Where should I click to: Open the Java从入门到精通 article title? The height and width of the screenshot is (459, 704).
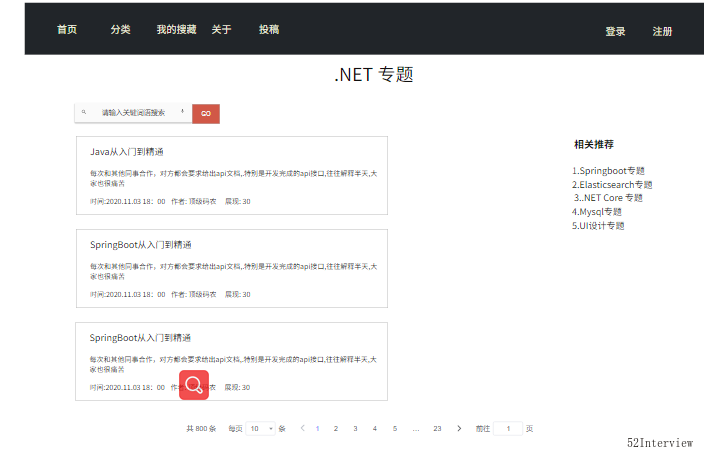pos(127,152)
